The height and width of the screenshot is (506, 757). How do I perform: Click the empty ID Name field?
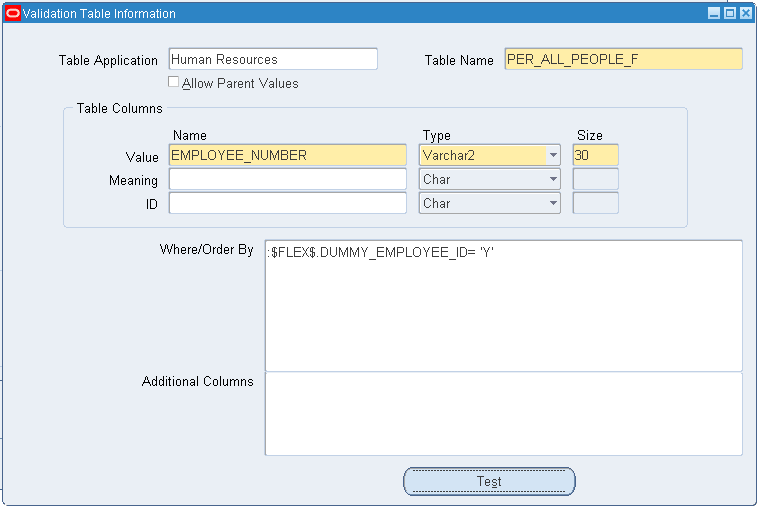pyautogui.click(x=288, y=203)
